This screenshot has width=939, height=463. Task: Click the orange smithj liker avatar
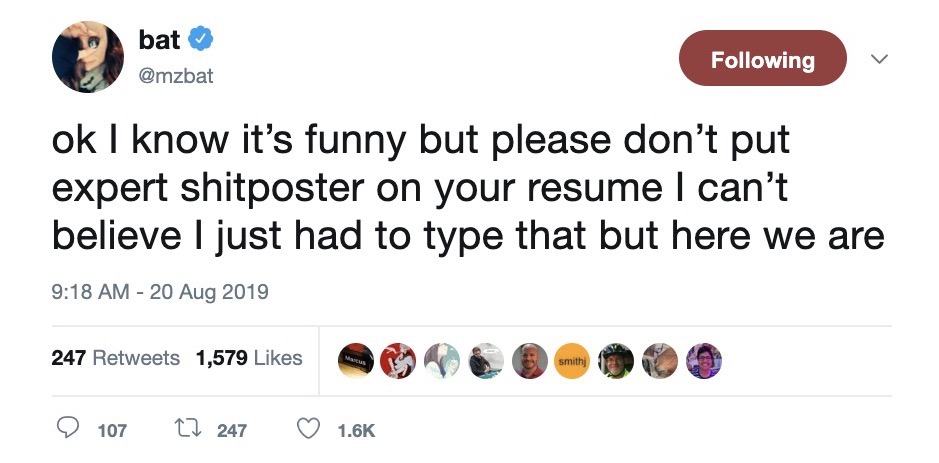(573, 361)
